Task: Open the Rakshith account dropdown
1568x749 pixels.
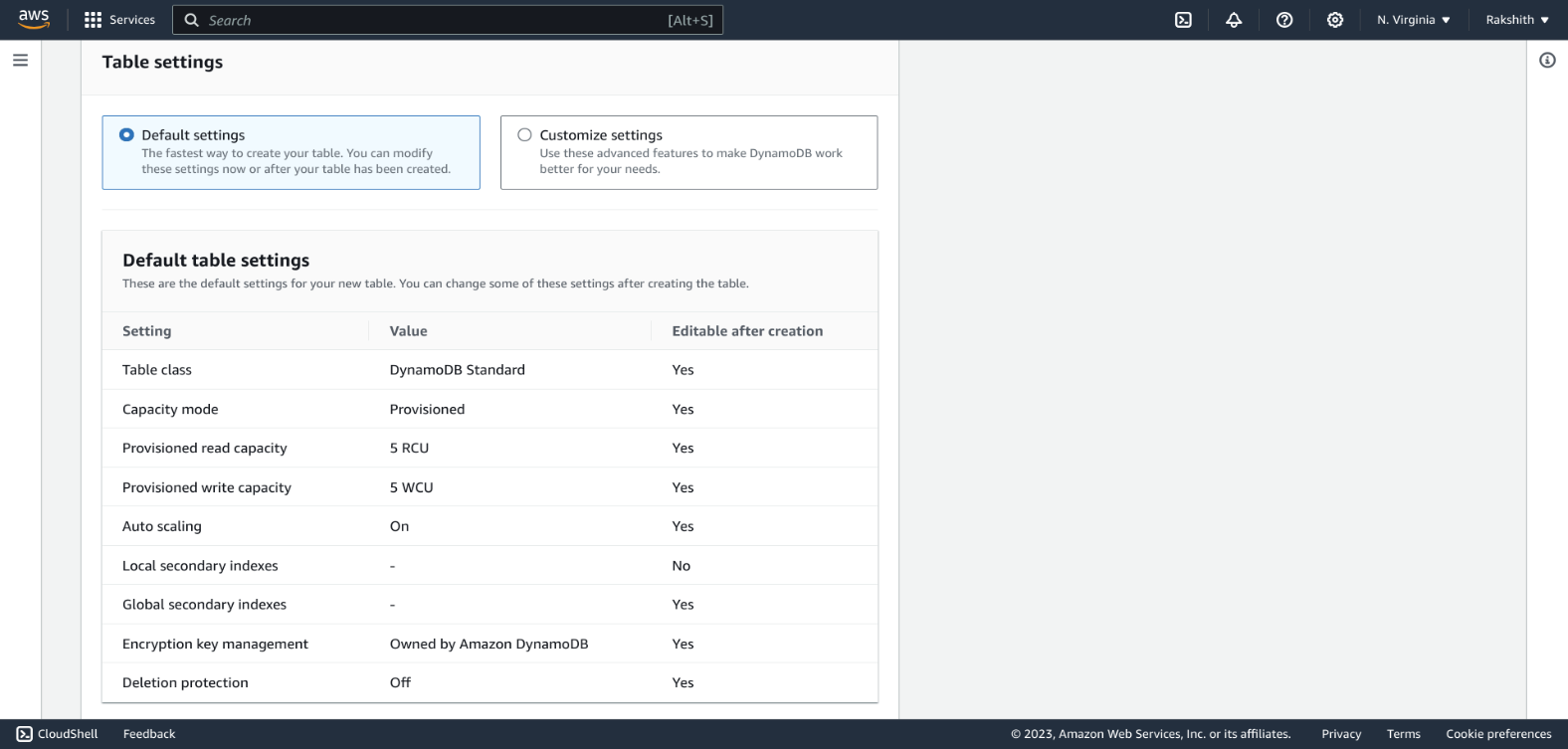Action: click(x=1517, y=20)
